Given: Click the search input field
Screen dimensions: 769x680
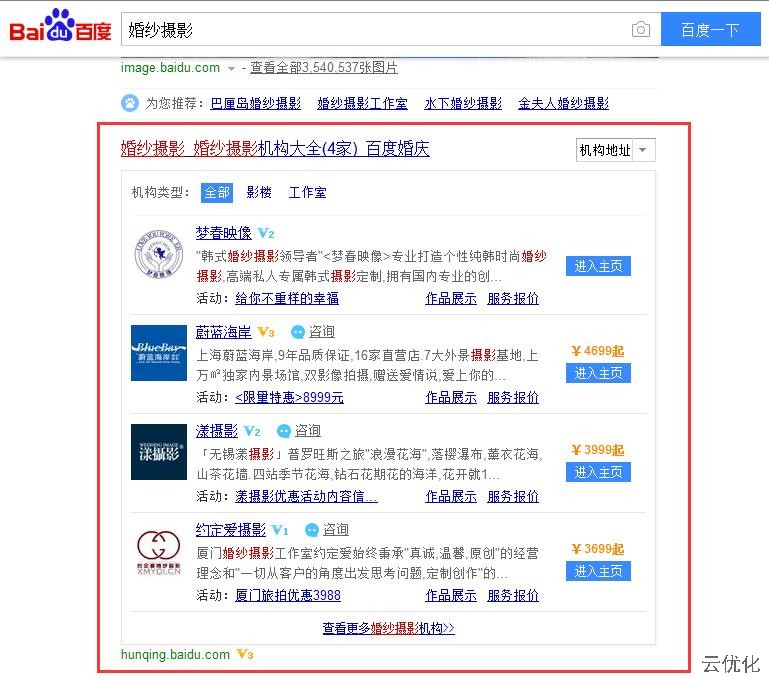Looking at the screenshot, I should point(375,30).
